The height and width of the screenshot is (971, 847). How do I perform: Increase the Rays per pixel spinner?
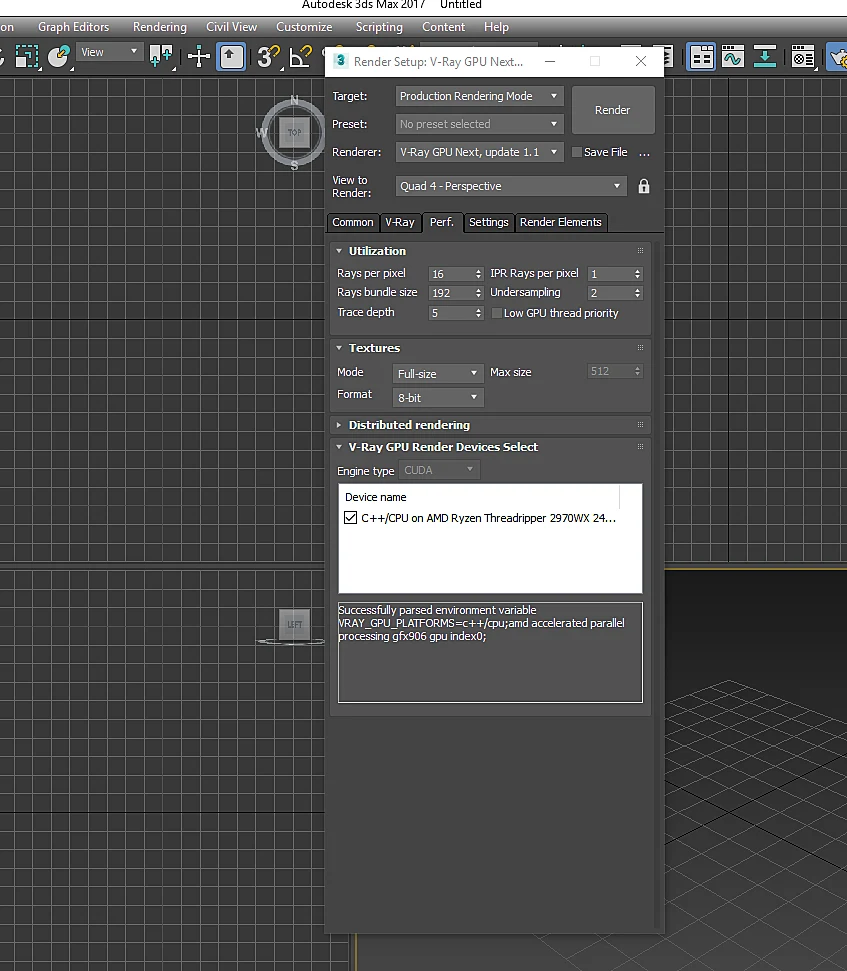pos(479,271)
